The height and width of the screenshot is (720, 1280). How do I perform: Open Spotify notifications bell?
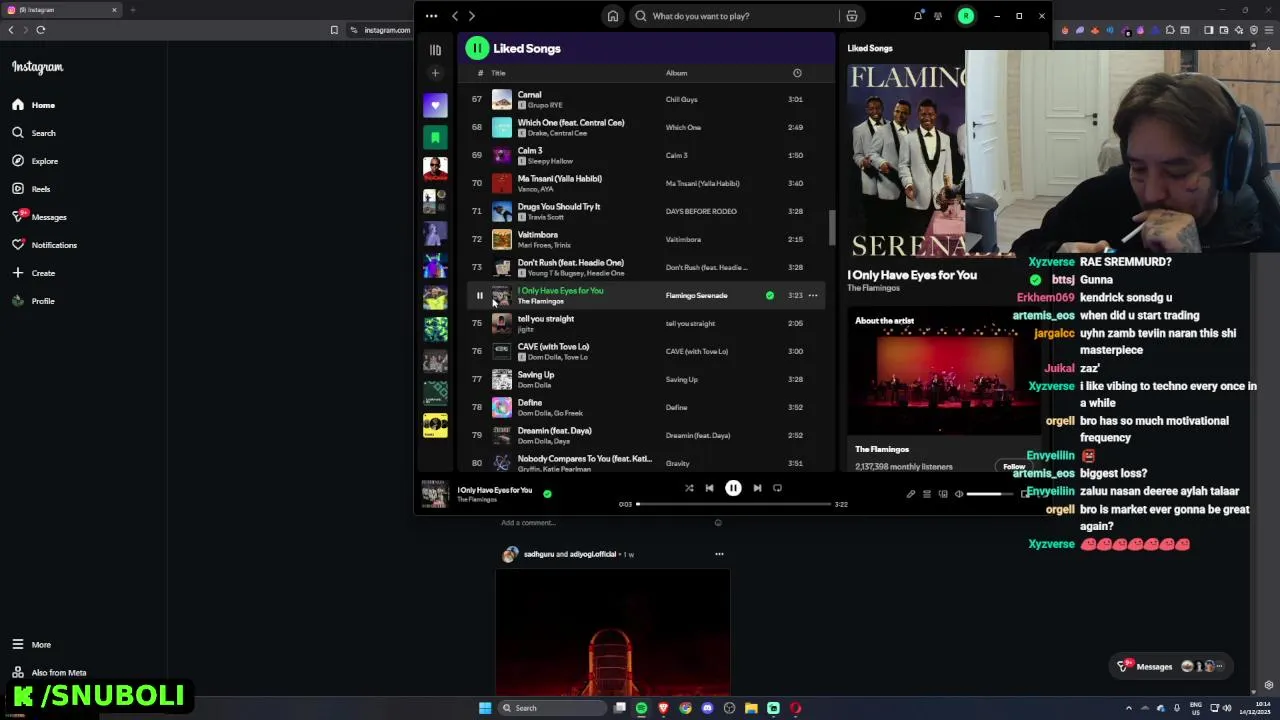(918, 16)
